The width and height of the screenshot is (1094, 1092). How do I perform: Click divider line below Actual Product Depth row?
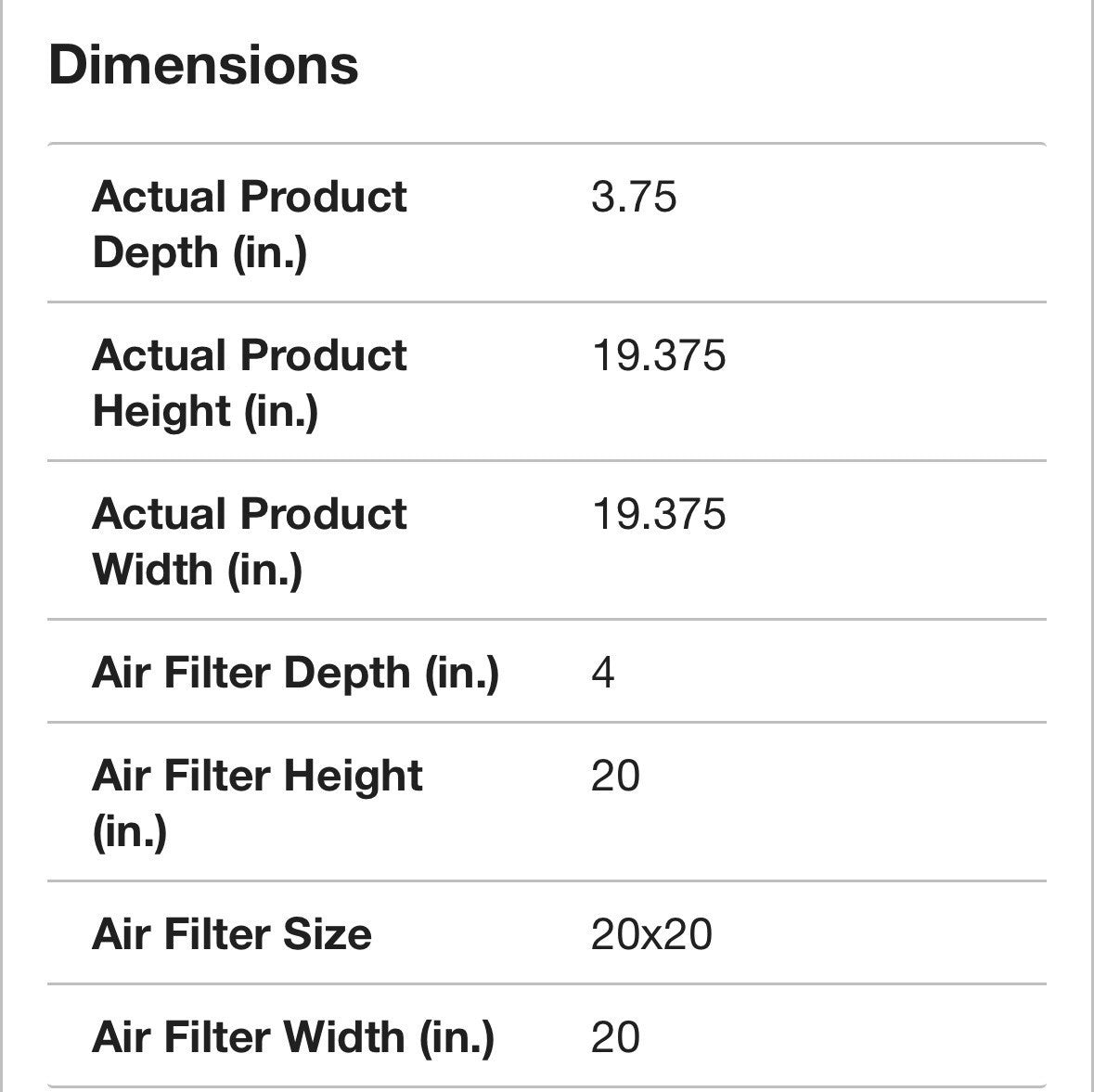(x=547, y=302)
